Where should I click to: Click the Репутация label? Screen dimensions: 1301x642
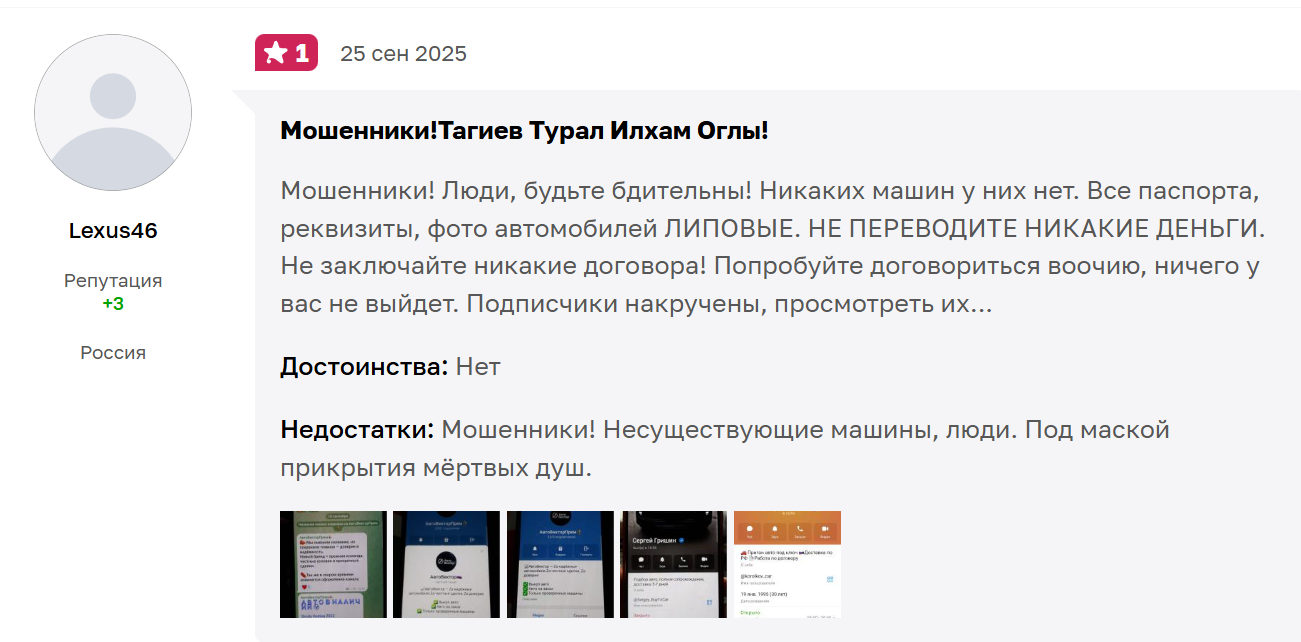[x=113, y=281]
